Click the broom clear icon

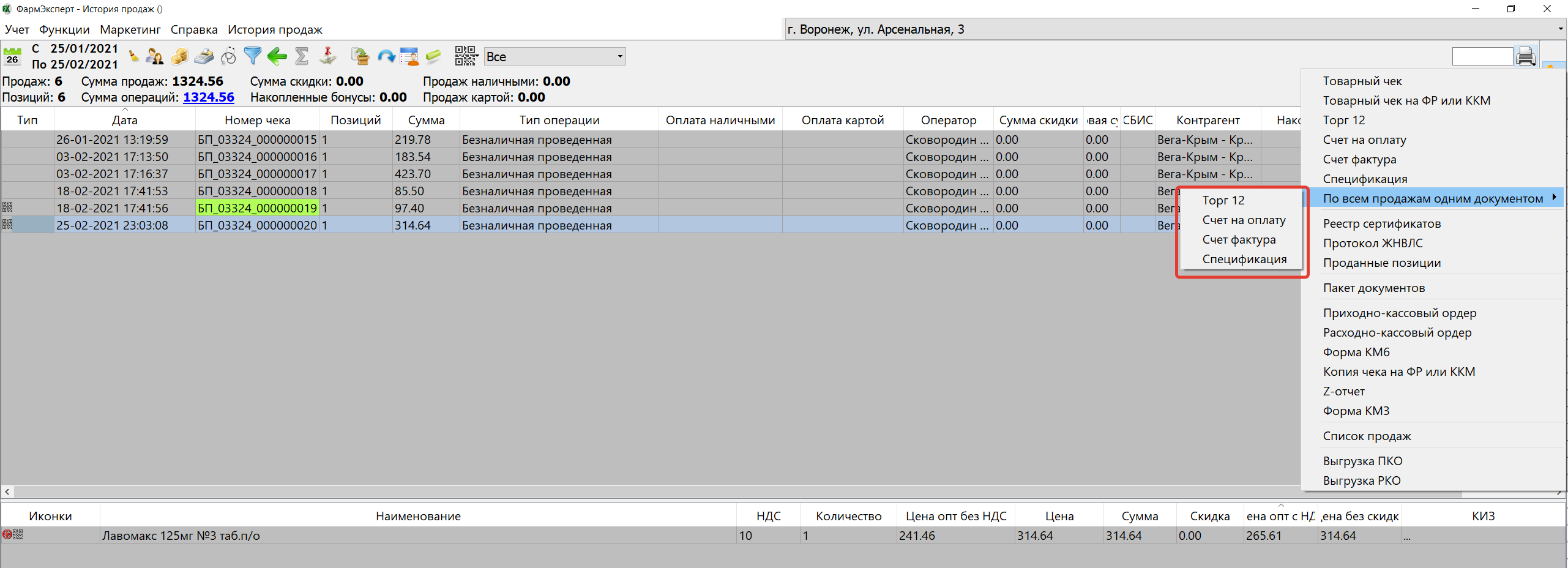pos(133,57)
